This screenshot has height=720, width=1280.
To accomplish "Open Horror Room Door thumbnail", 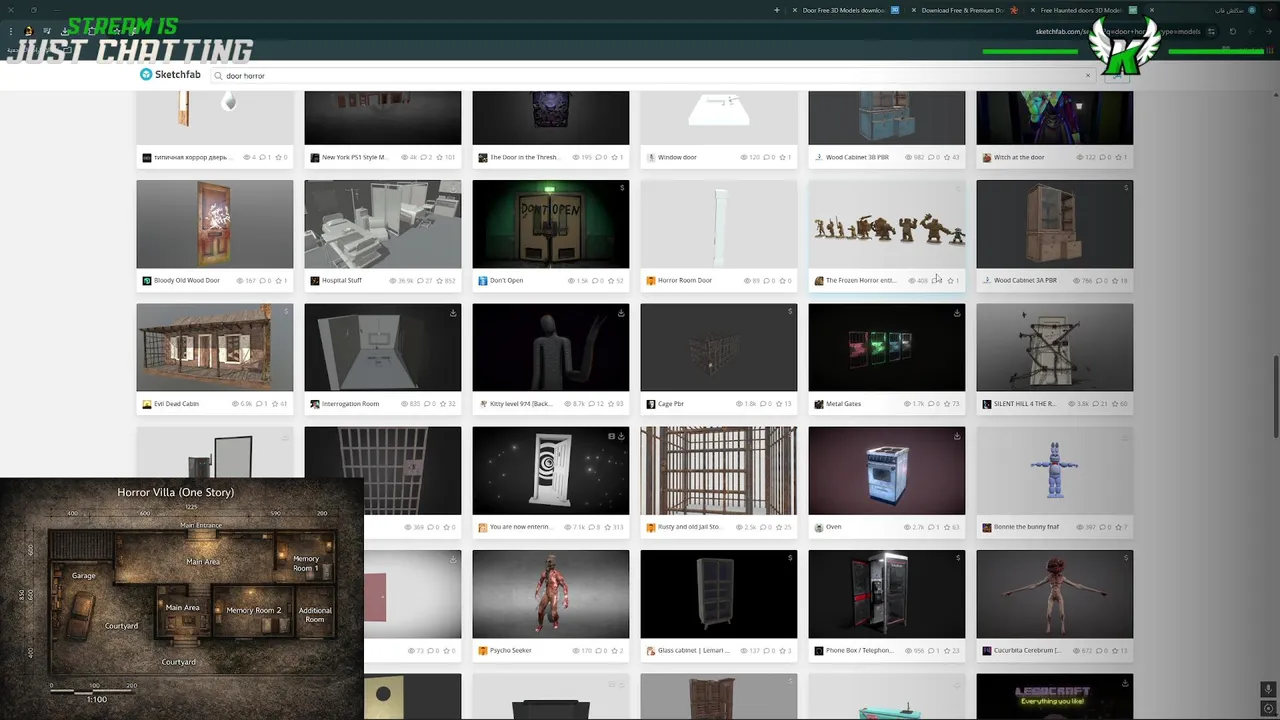I will (719, 224).
